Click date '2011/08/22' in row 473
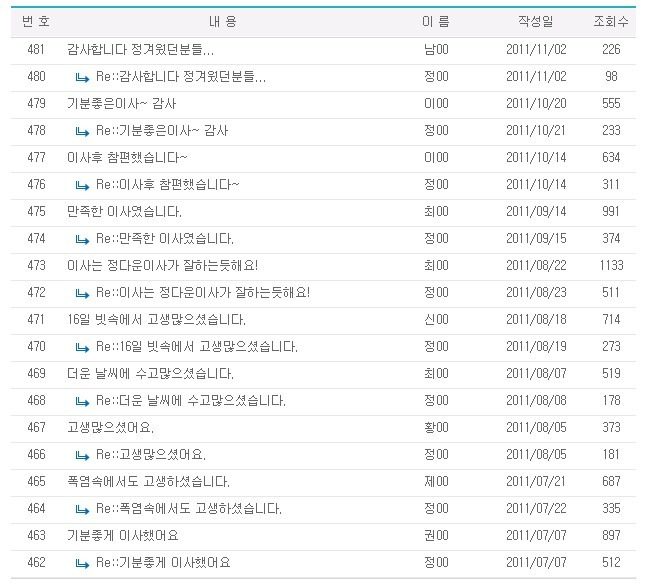Image resolution: width=645 pixels, height=588 pixels. [536, 266]
